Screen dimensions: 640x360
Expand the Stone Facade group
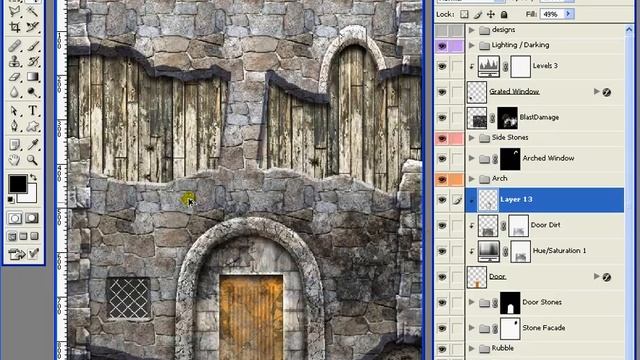click(472, 328)
